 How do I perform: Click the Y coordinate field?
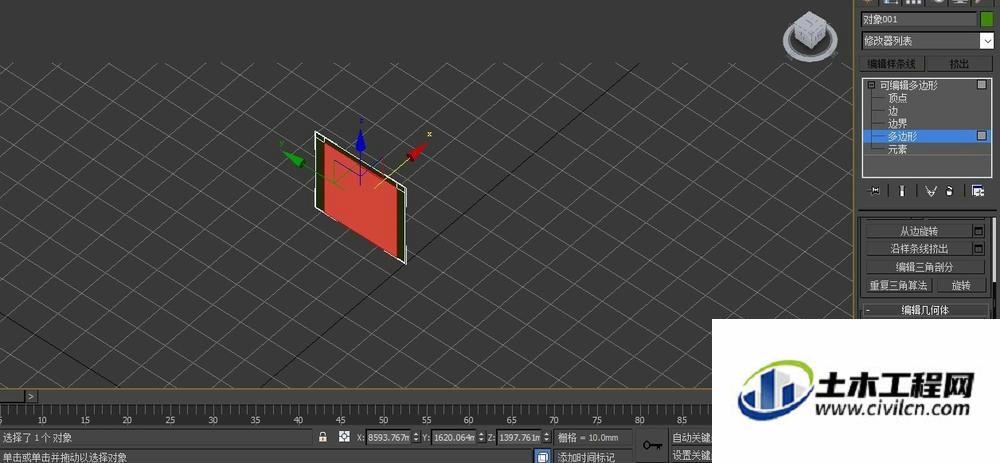[x=454, y=437]
